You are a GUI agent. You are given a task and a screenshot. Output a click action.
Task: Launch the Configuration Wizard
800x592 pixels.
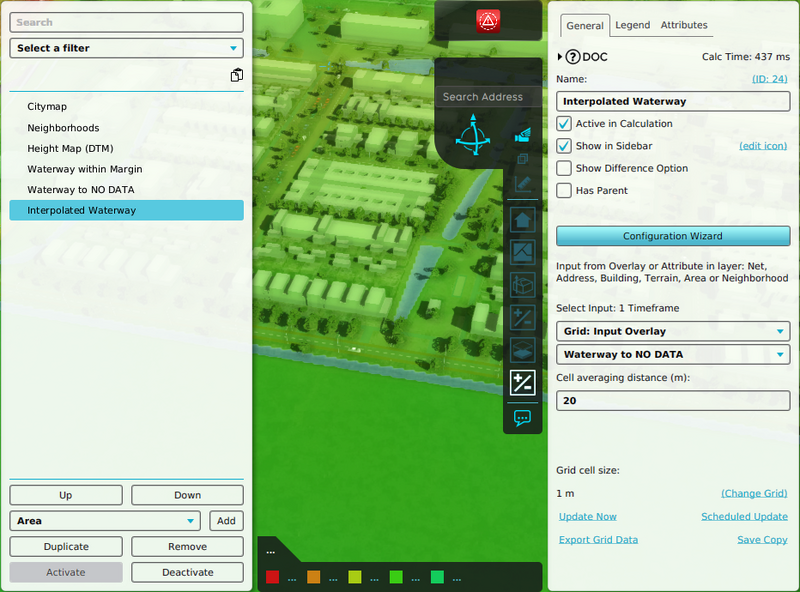pos(672,236)
